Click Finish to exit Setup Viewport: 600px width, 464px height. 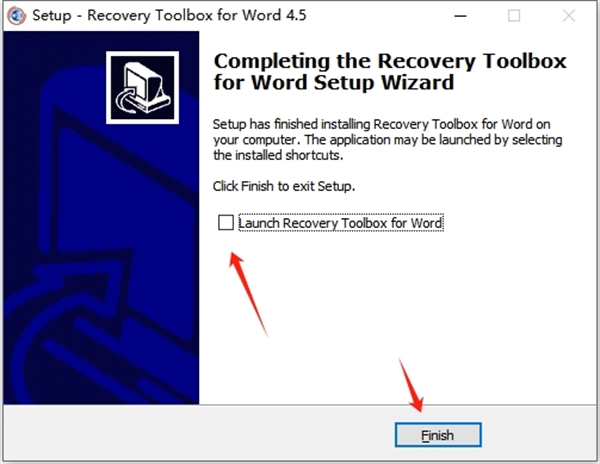[x=438, y=435]
